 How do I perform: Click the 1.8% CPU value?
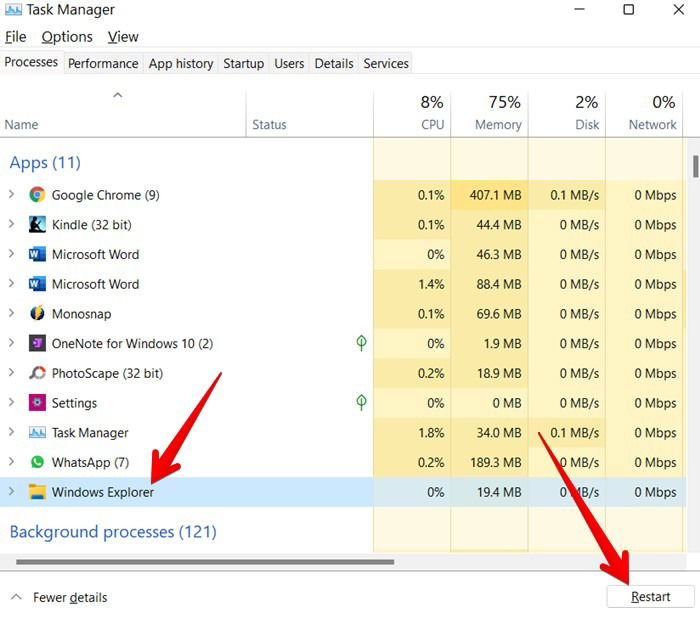pos(431,433)
